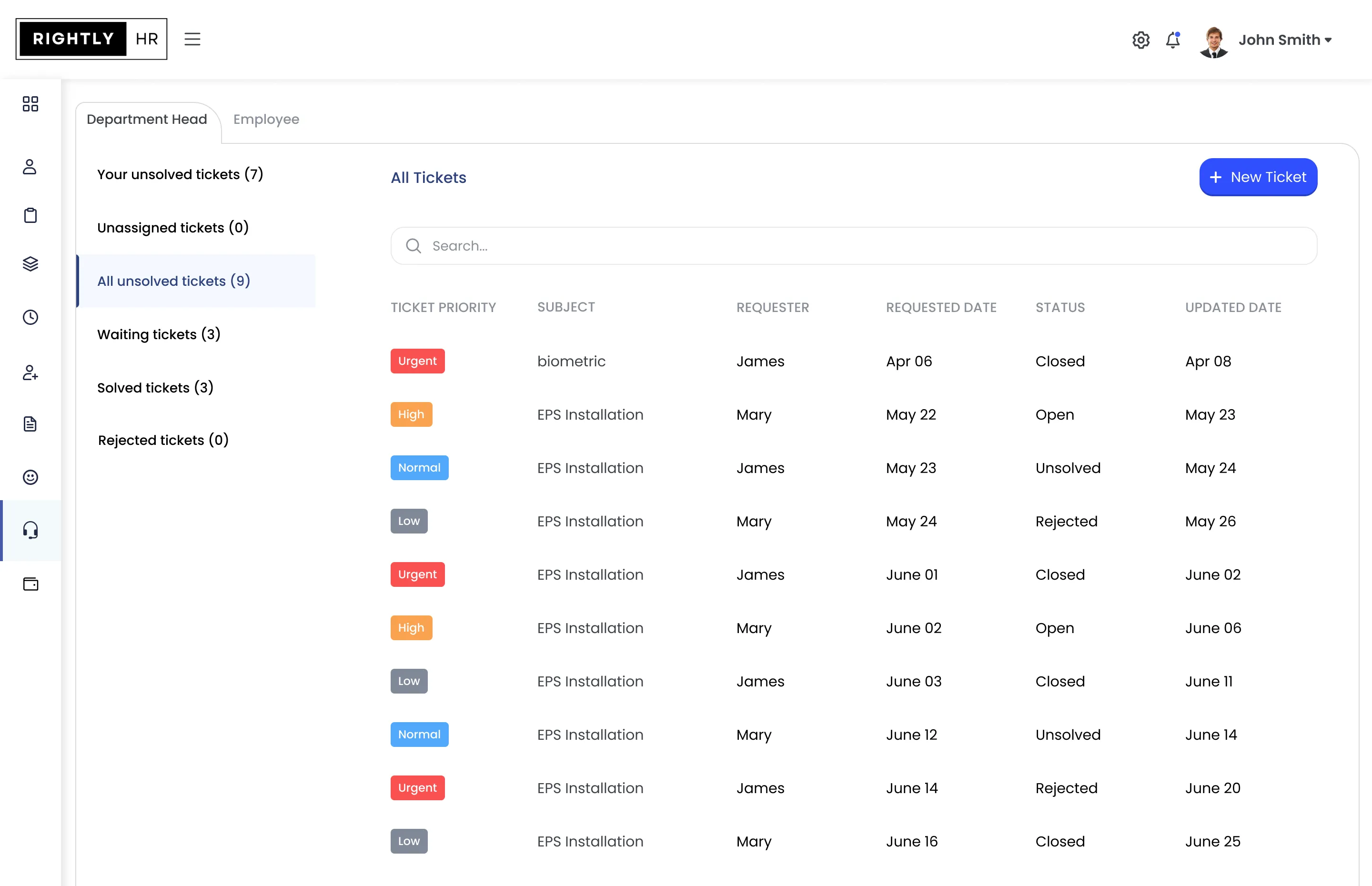The width and height of the screenshot is (1372, 886).
Task: Open settings gear icon in header
Action: pos(1141,40)
